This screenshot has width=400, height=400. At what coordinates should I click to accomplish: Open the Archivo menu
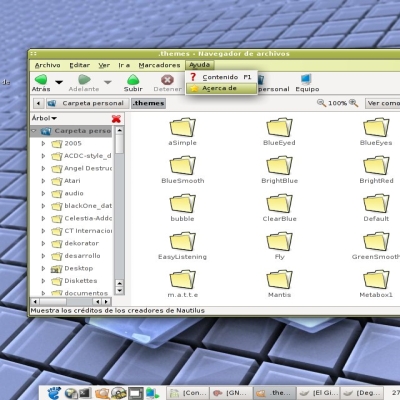pos(48,65)
